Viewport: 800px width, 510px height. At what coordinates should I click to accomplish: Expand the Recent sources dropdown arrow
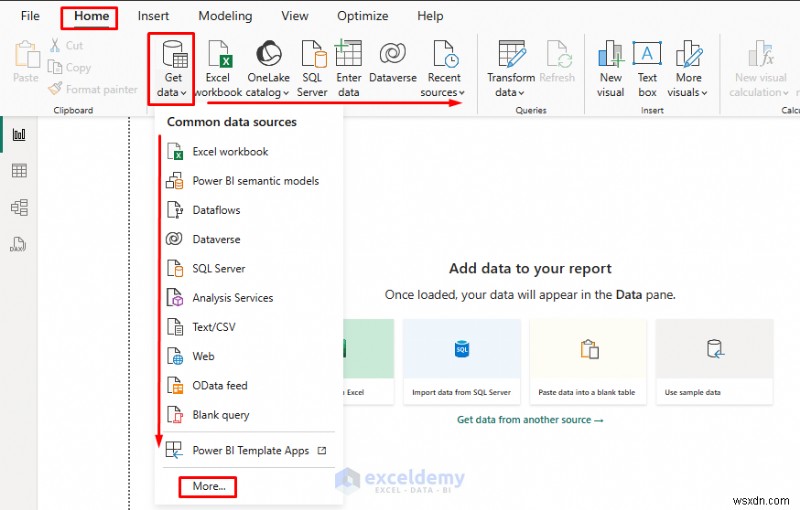(x=462, y=93)
